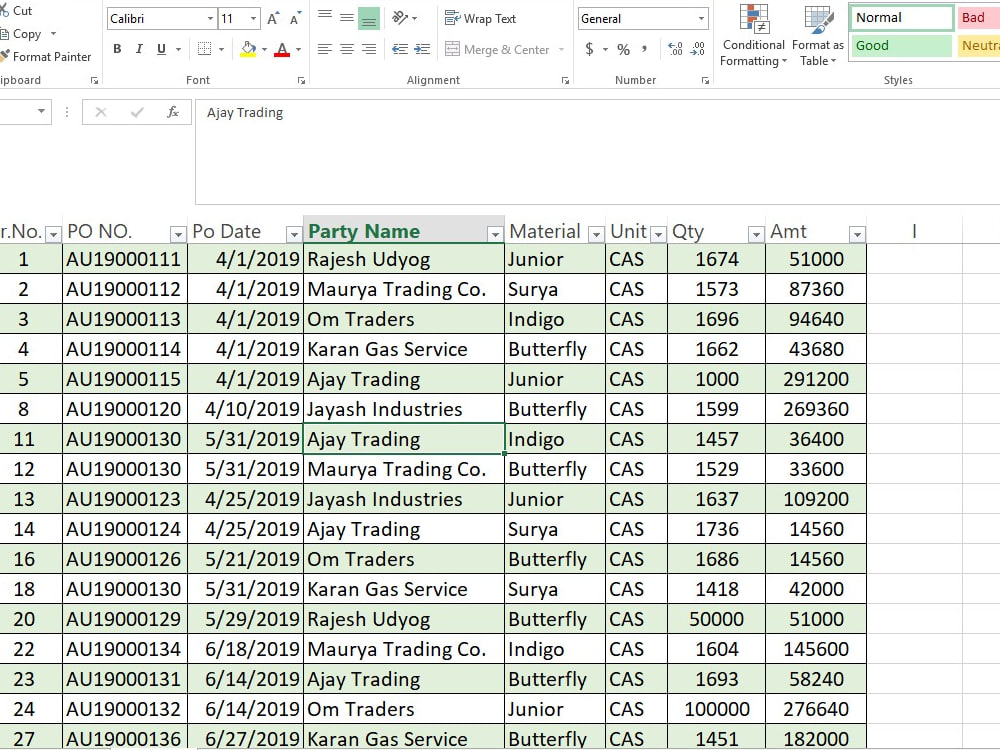Open Po Date column filter

tap(293, 235)
